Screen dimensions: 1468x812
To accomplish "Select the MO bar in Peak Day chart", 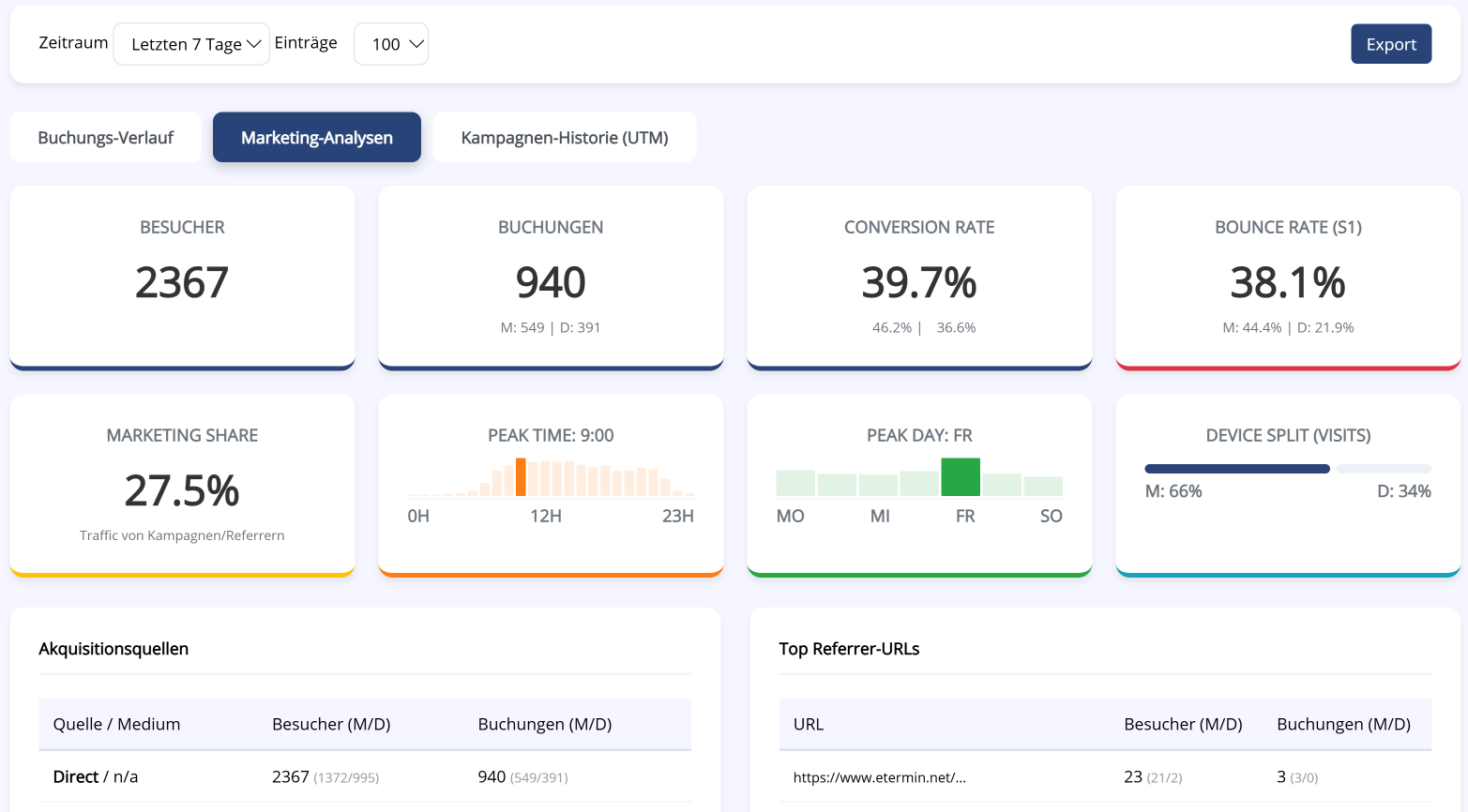I will (x=795, y=482).
